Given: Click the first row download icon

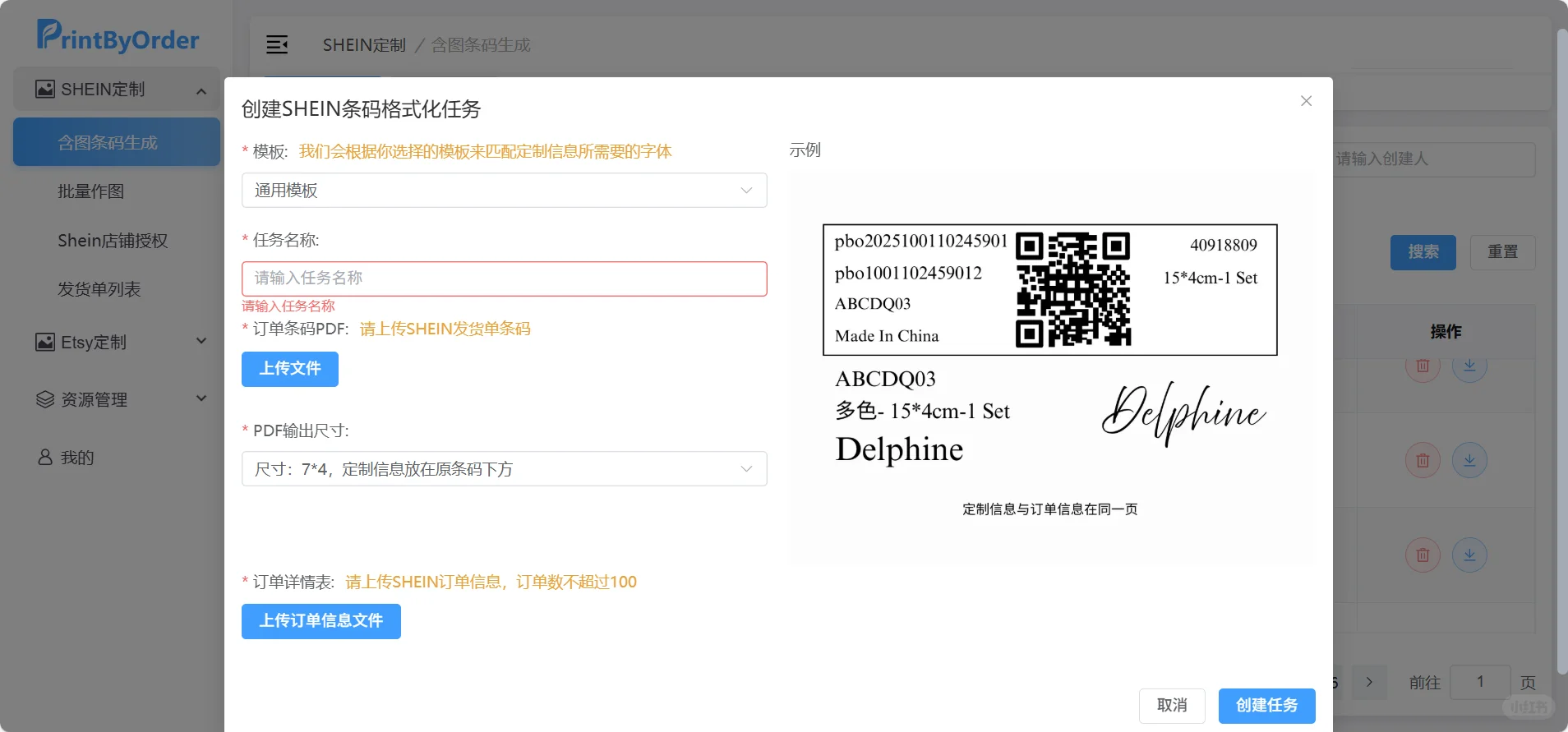Looking at the screenshot, I should tap(1469, 366).
